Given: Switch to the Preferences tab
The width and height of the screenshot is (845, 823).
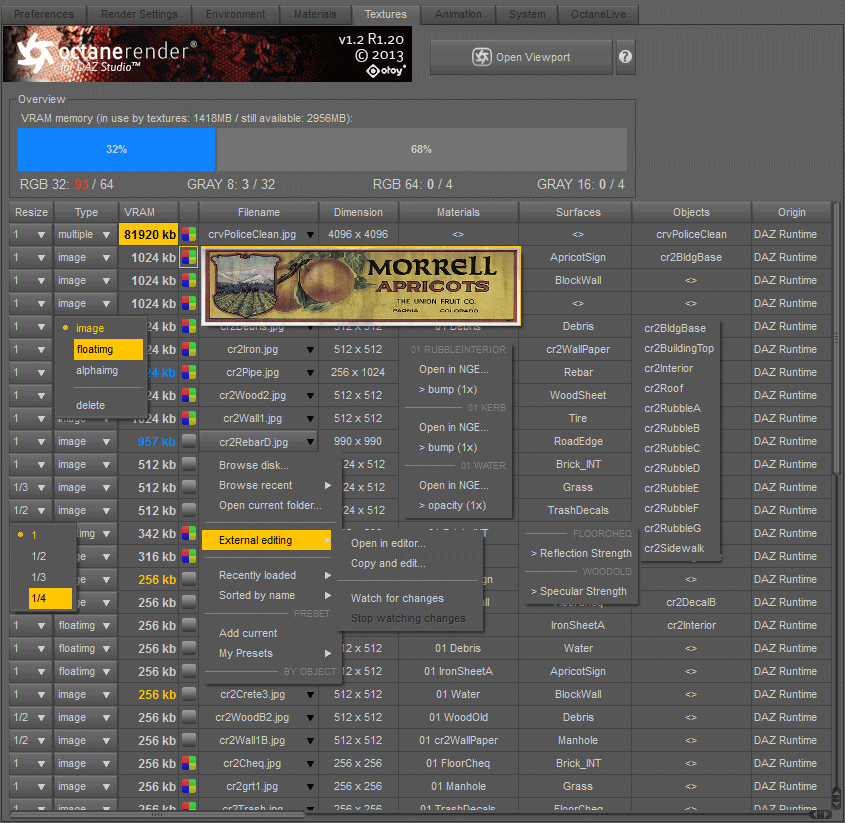Looking at the screenshot, I should point(44,14).
